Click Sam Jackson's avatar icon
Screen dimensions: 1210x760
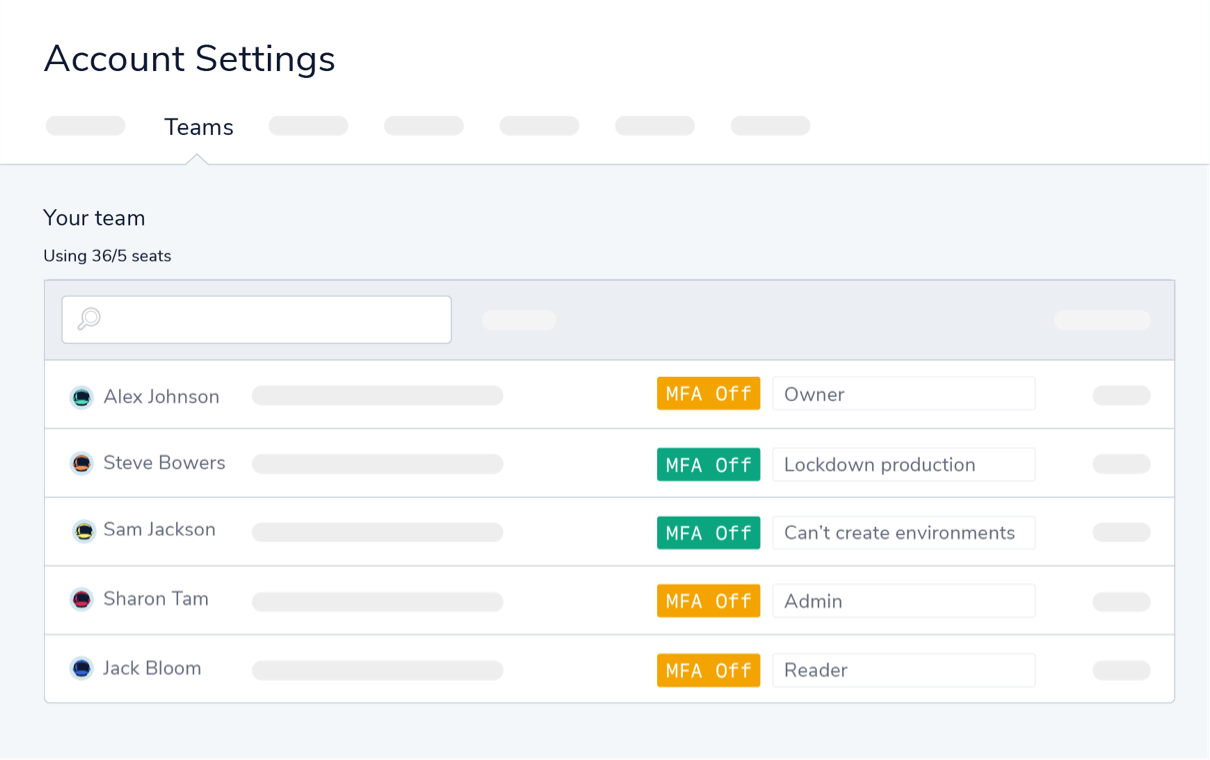click(81, 531)
